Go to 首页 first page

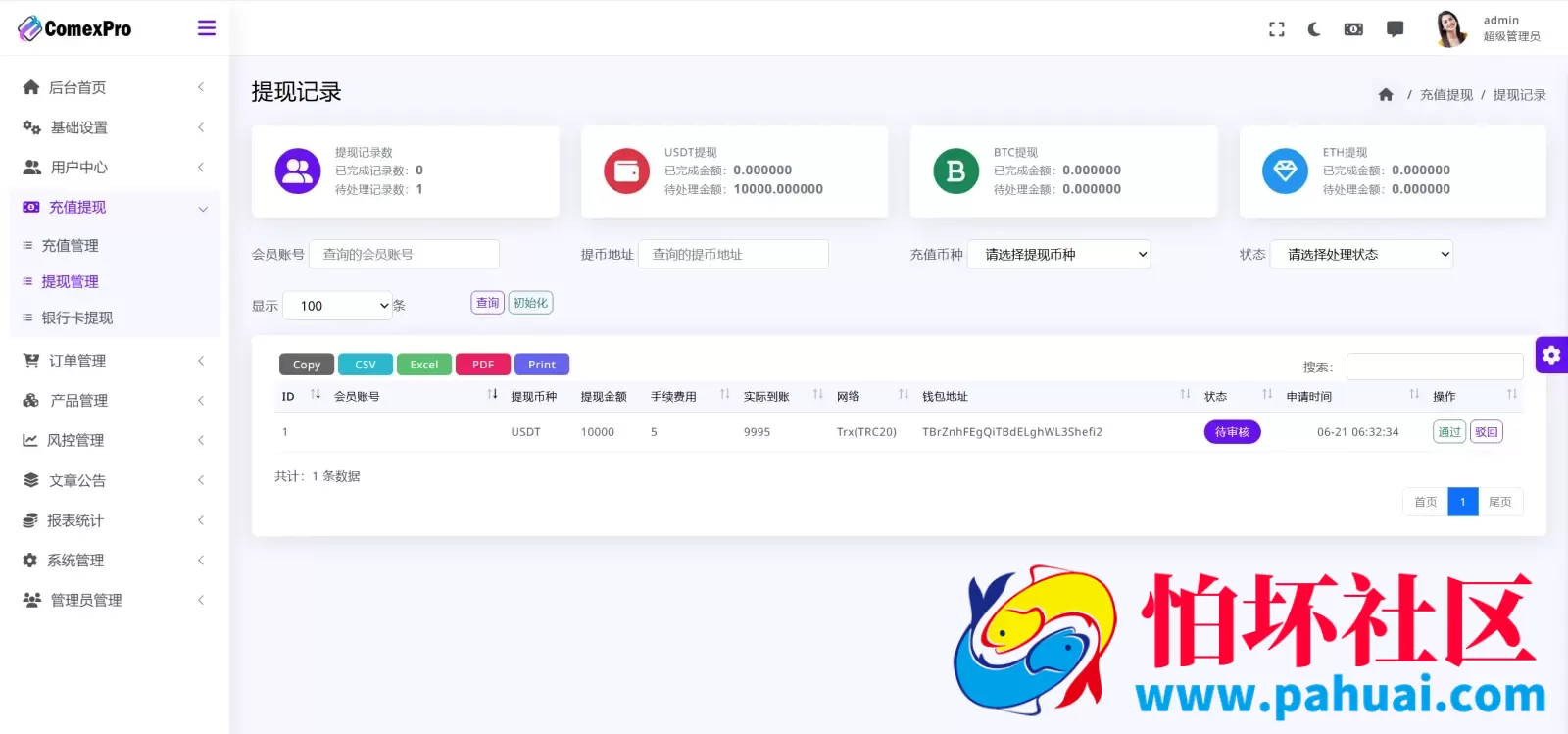pos(1426,502)
